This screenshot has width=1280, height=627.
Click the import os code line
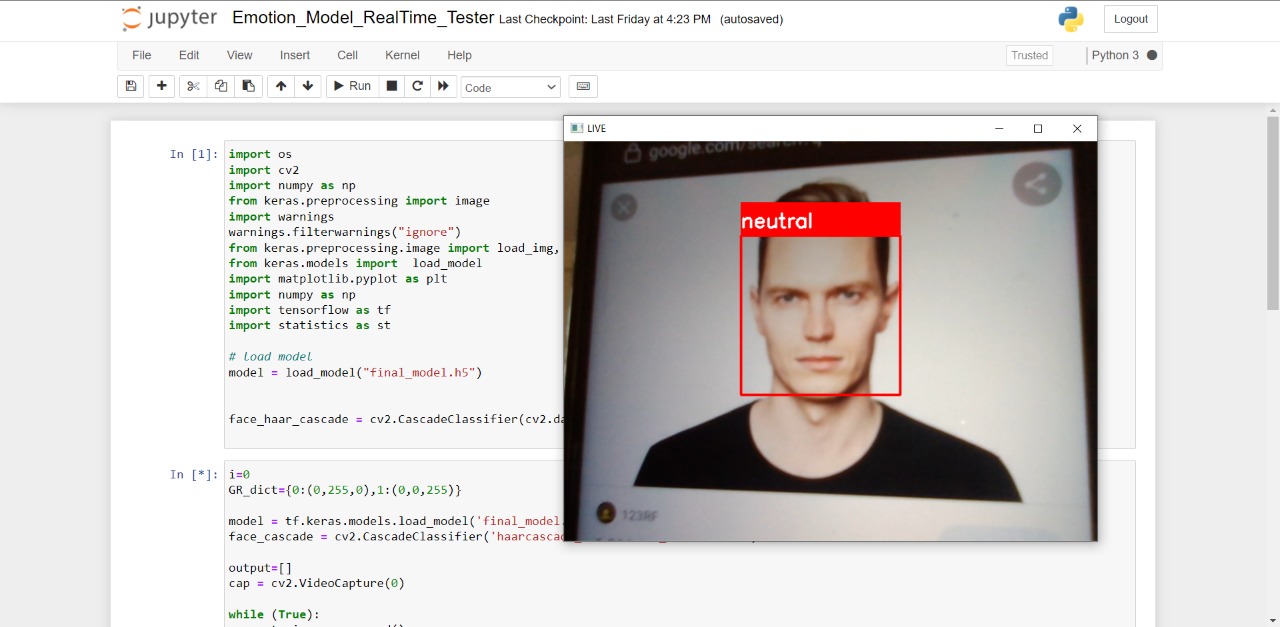pos(260,154)
